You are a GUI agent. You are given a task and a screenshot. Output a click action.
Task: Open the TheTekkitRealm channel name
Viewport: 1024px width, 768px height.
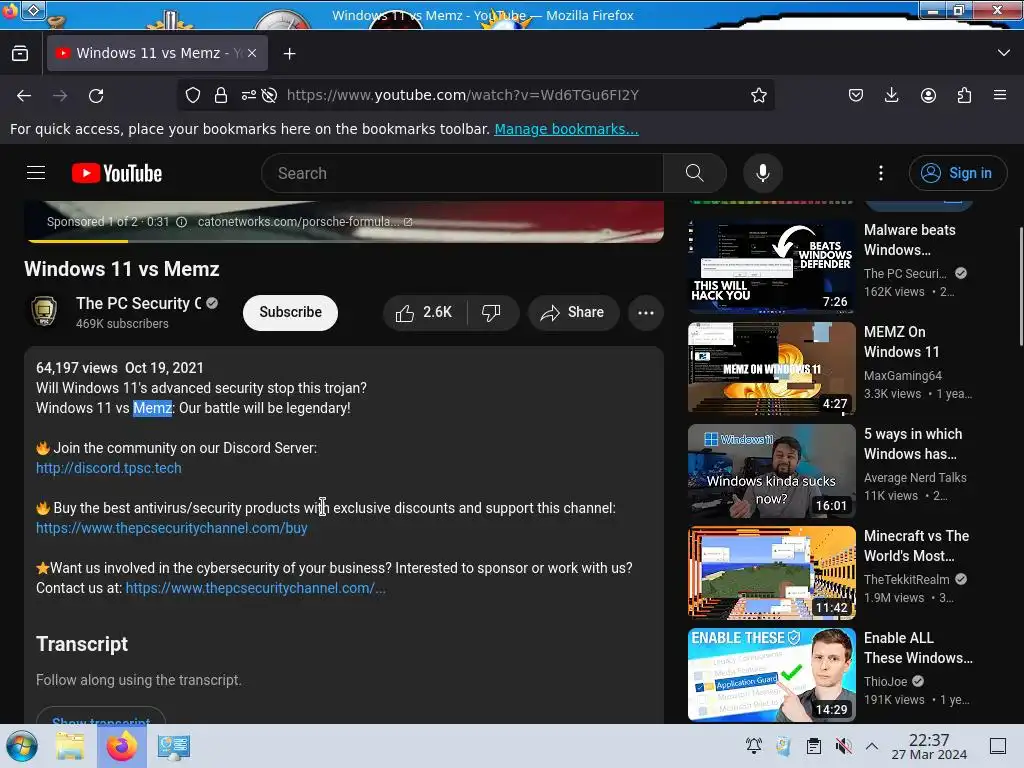pos(906,579)
